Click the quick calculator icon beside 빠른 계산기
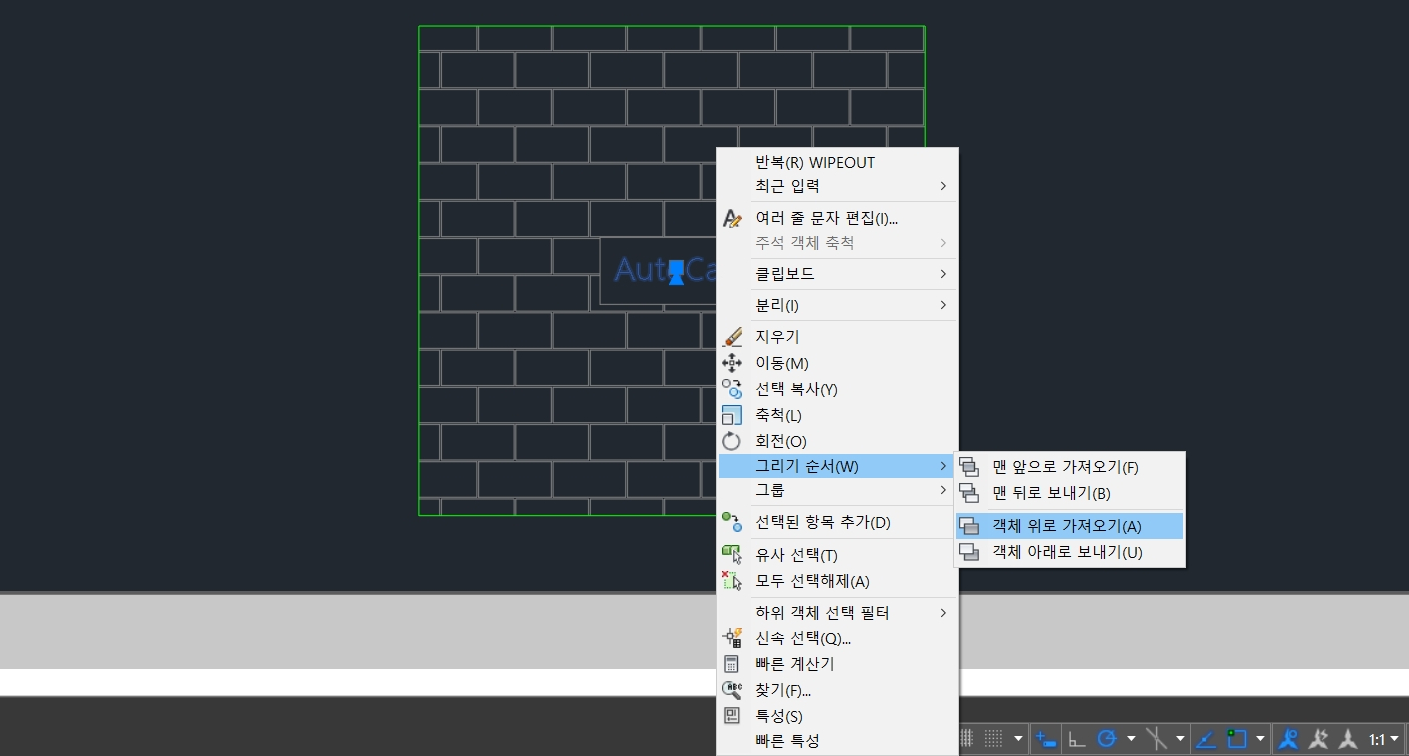Viewport: 1409px width, 756px height. [x=732, y=663]
